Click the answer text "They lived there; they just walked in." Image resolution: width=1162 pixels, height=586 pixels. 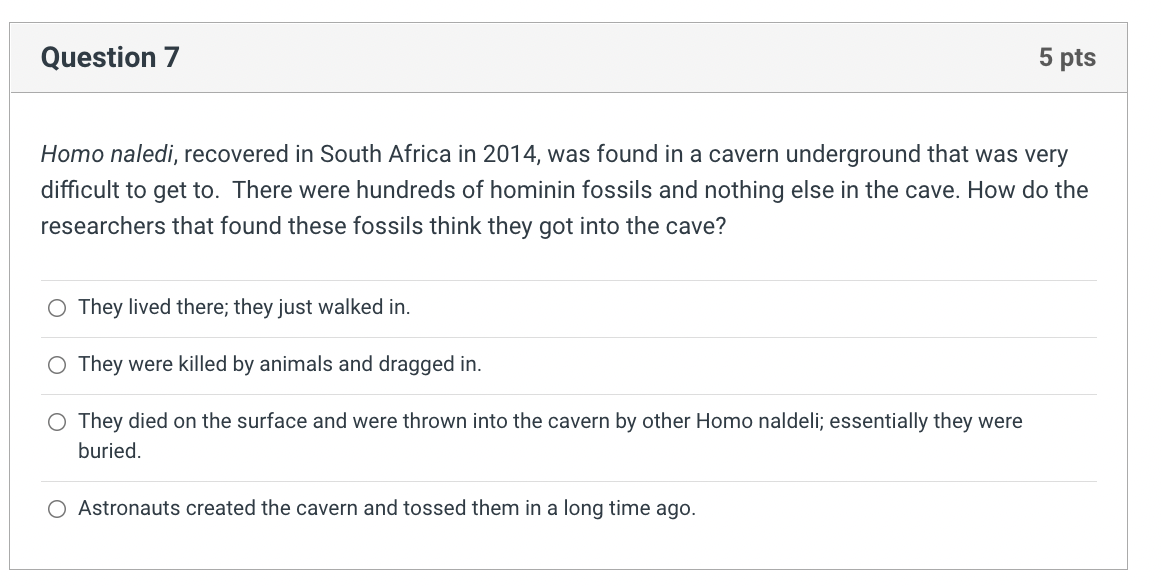pyautogui.click(x=244, y=307)
